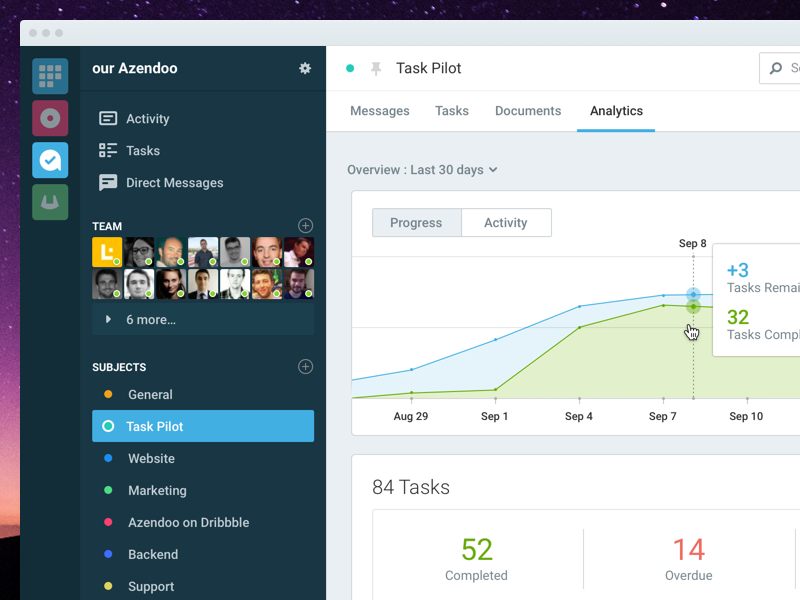
Task: Click the green data point at Sep 8
Action: tap(693, 307)
